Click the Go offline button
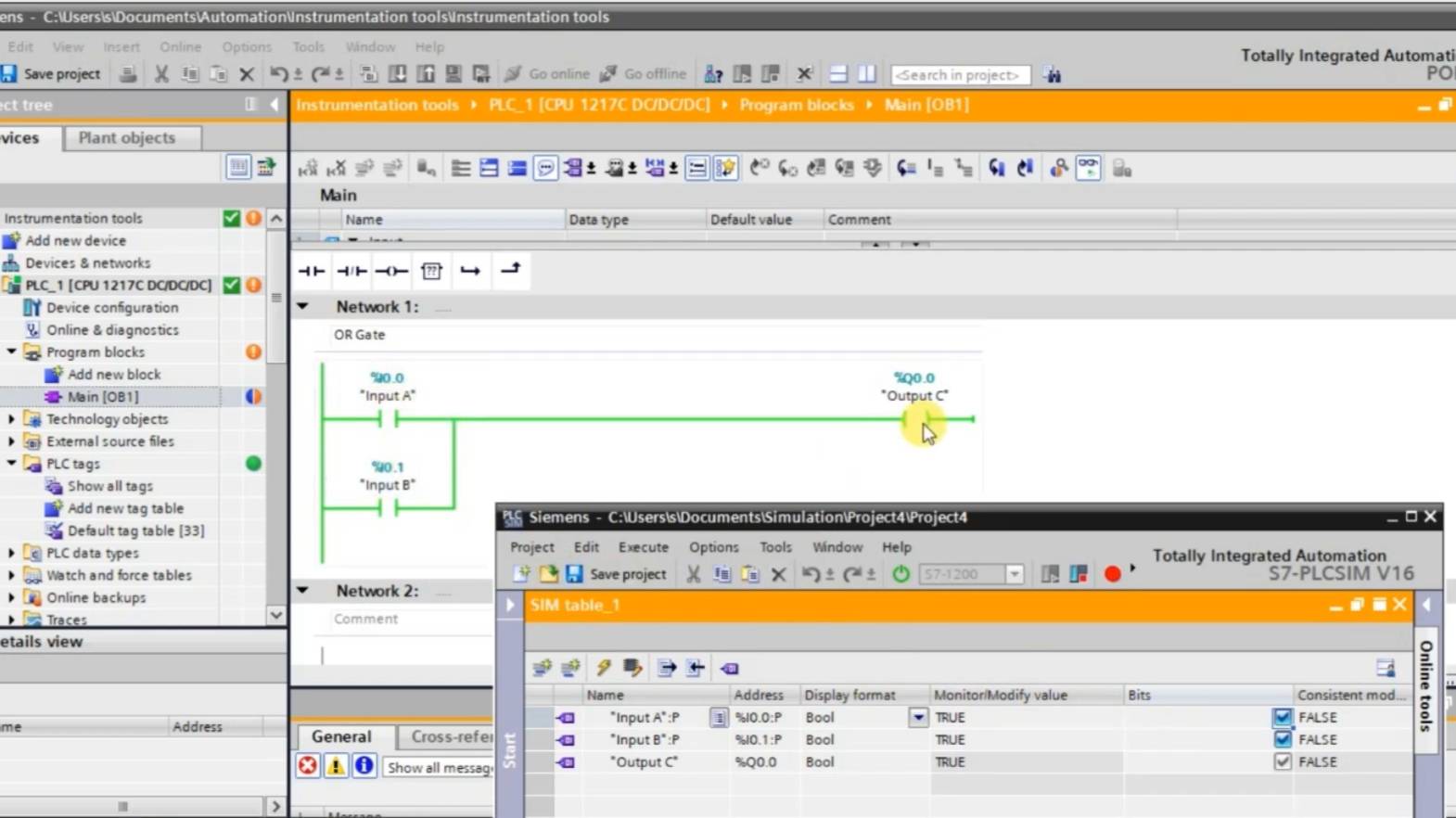Viewport: 1456px width, 818px height. point(644,74)
